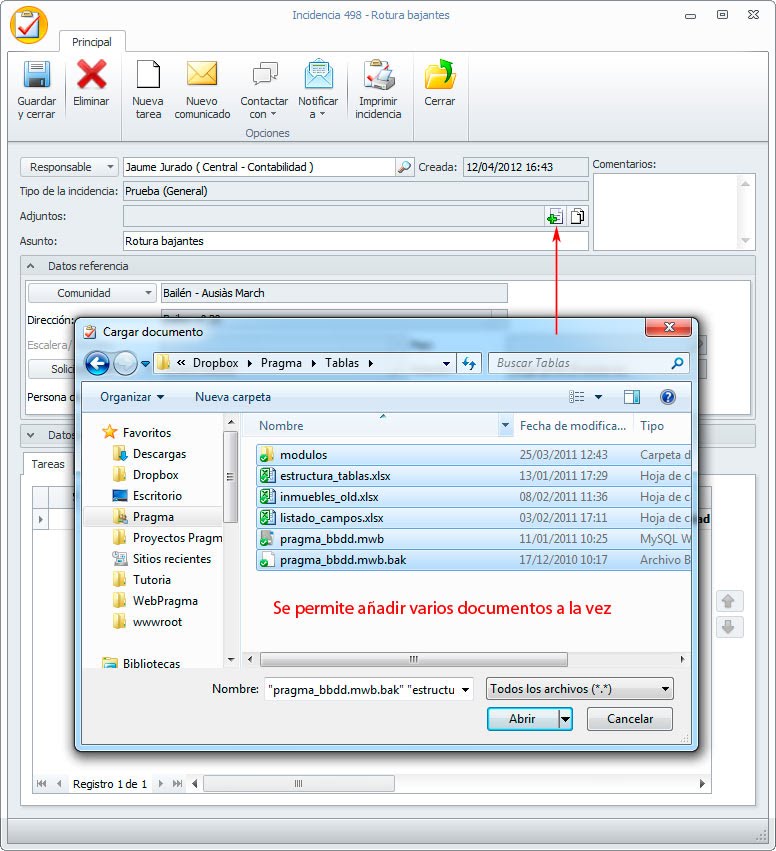Open the recent locations arrow beside navigation buttons

coord(145,364)
